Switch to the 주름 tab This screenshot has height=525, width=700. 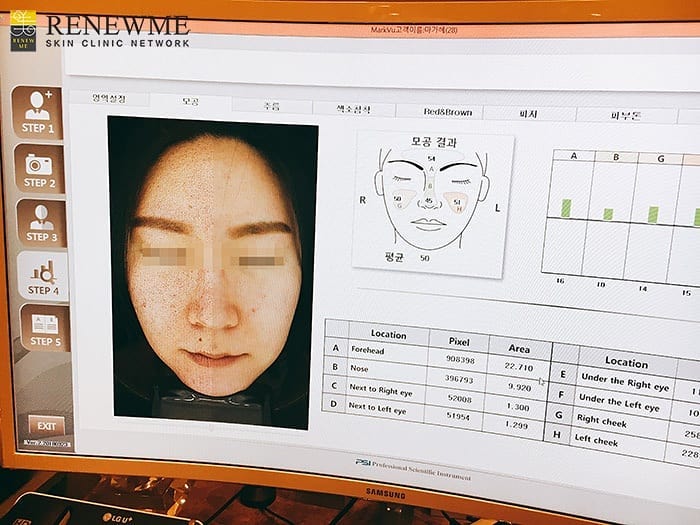click(x=271, y=106)
